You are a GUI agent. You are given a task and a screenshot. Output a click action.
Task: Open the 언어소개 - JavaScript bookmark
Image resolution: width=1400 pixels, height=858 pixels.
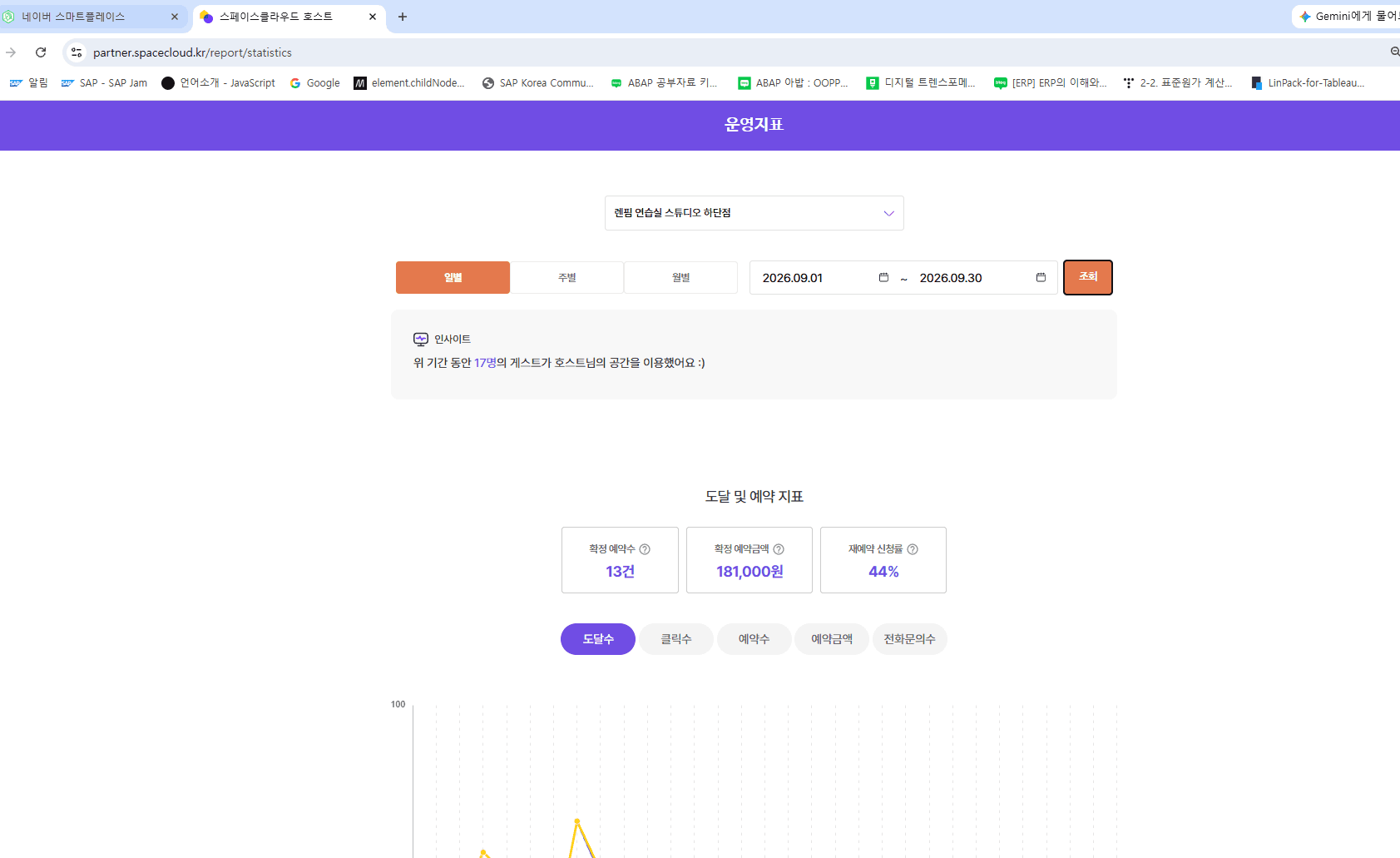tap(218, 83)
